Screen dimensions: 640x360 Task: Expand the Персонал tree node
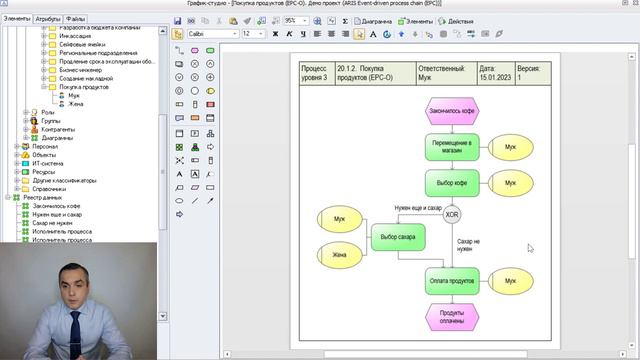[x=17, y=147]
